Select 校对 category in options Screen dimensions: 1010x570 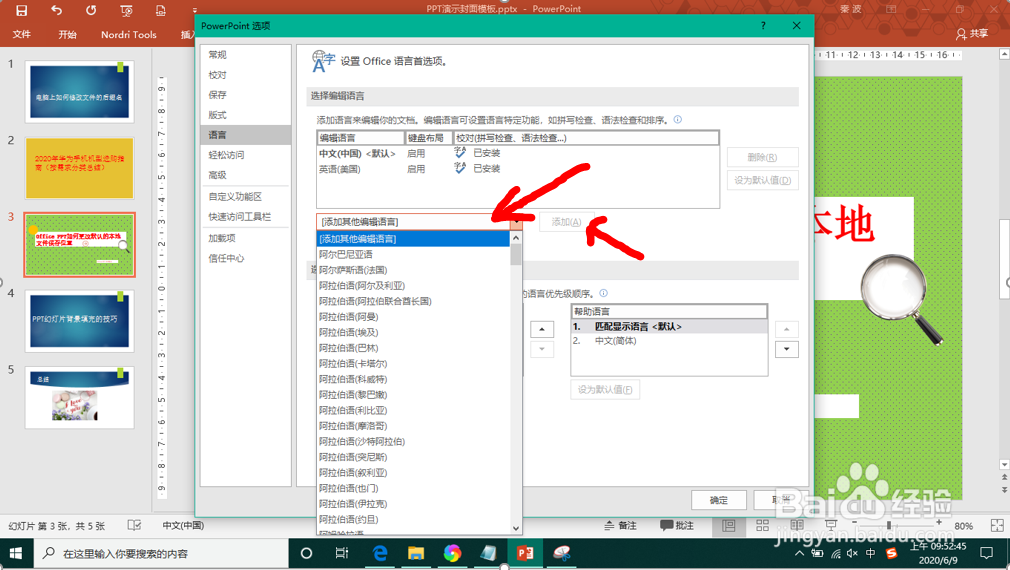(x=245, y=75)
